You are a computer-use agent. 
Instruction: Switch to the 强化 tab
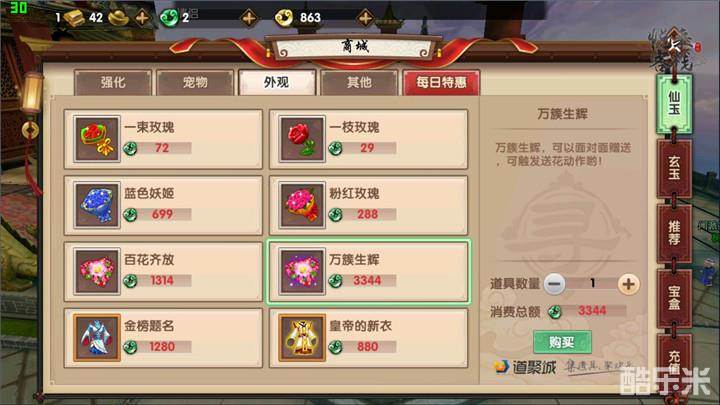tap(113, 83)
